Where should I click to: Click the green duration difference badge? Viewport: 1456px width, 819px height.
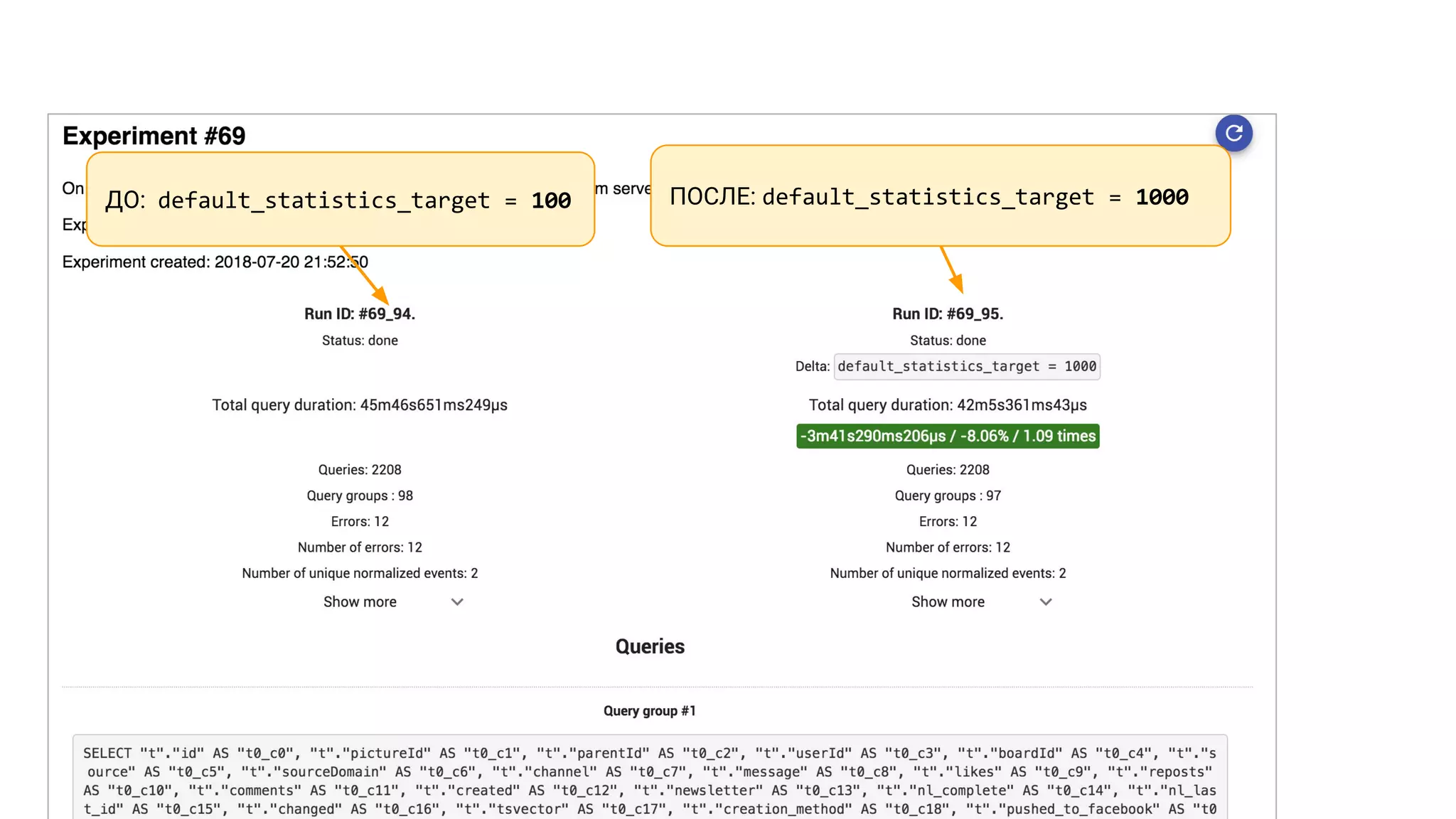click(948, 436)
